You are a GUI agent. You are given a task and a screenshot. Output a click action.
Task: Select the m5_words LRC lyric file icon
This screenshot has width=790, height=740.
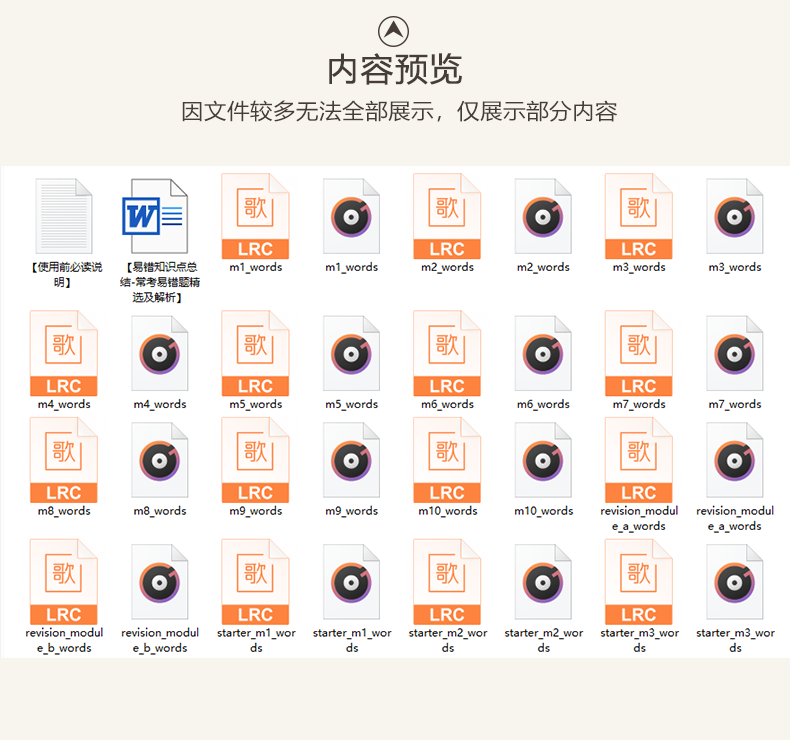pyautogui.click(x=255, y=353)
